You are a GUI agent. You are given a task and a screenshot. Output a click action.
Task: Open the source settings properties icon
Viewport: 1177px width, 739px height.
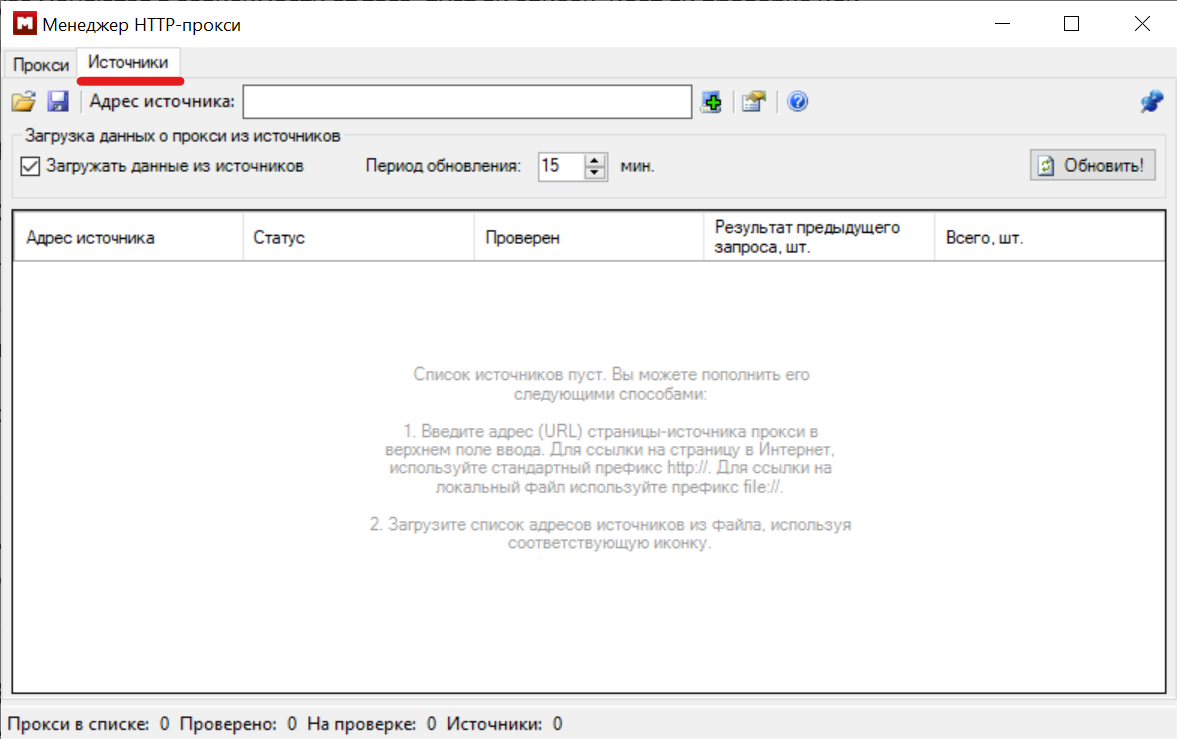753,101
